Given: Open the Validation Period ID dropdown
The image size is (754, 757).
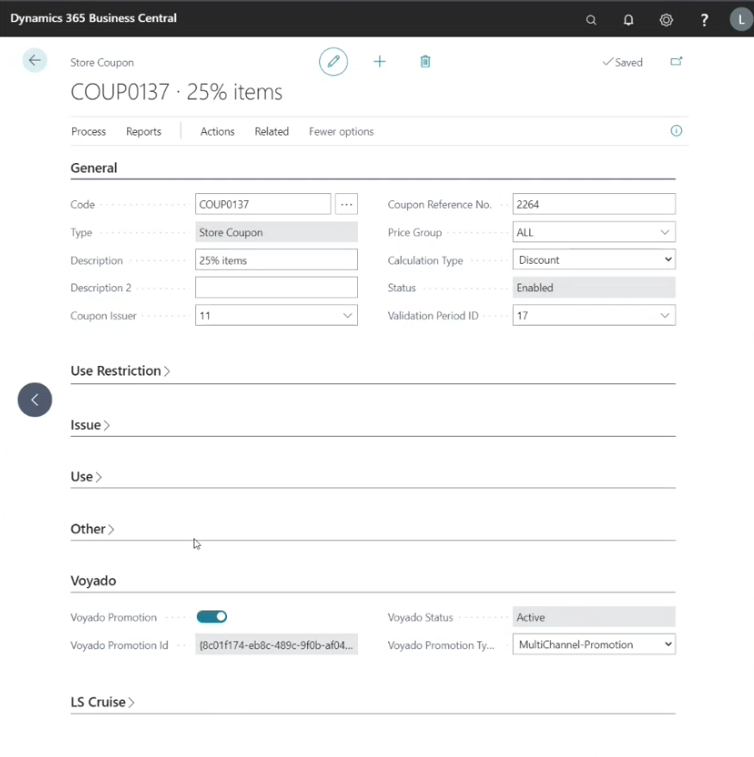Looking at the screenshot, I should (665, 315).
